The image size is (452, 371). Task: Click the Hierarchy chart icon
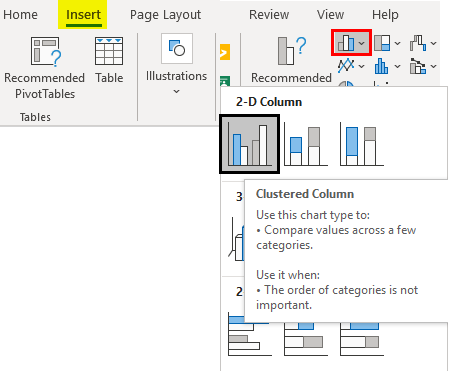tap(382, 43)
